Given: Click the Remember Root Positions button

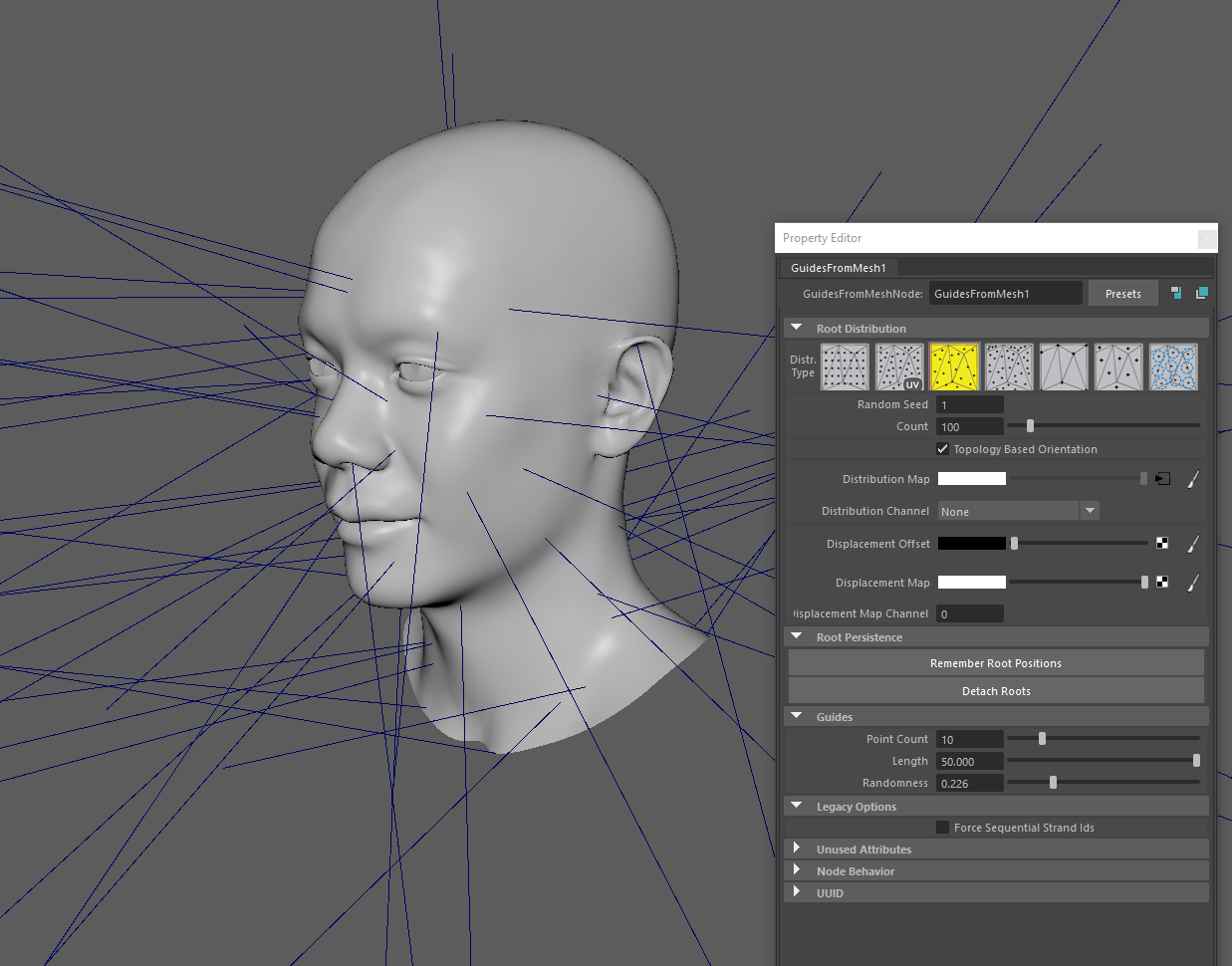Looking at the screenshot, I should tap(995, 663).
